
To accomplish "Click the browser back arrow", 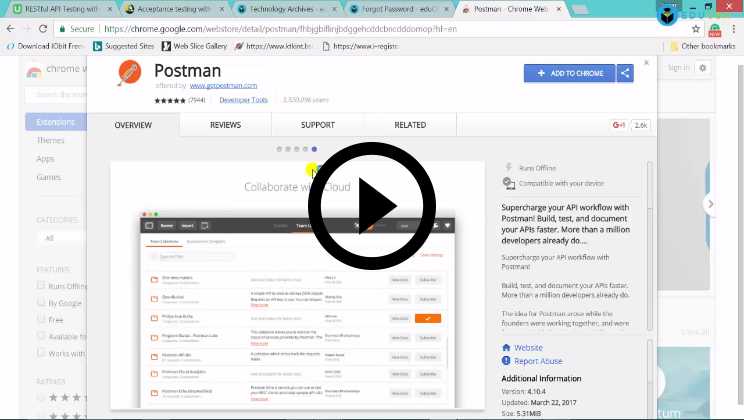I will (x=11, y=29).
